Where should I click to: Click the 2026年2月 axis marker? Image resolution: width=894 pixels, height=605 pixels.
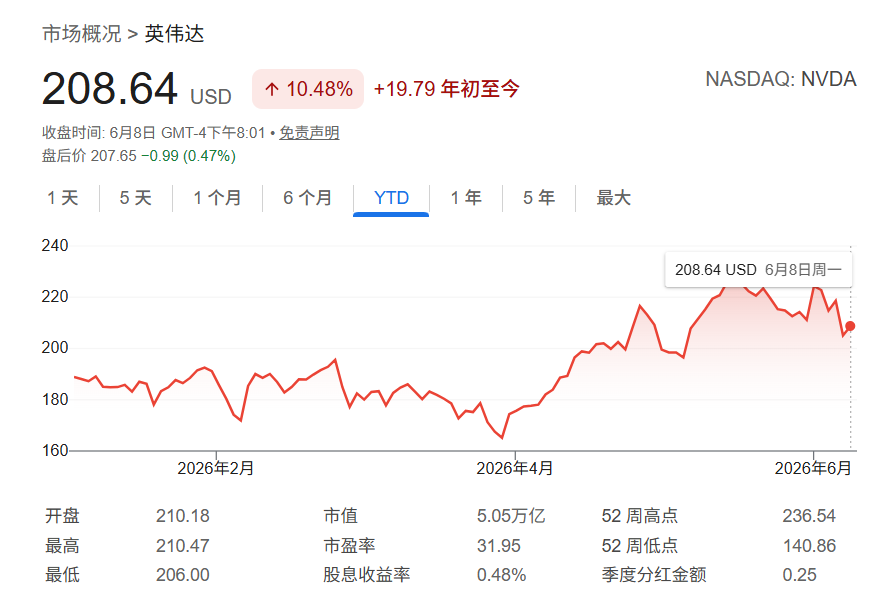pyautogui.click(x=216, y=468)
